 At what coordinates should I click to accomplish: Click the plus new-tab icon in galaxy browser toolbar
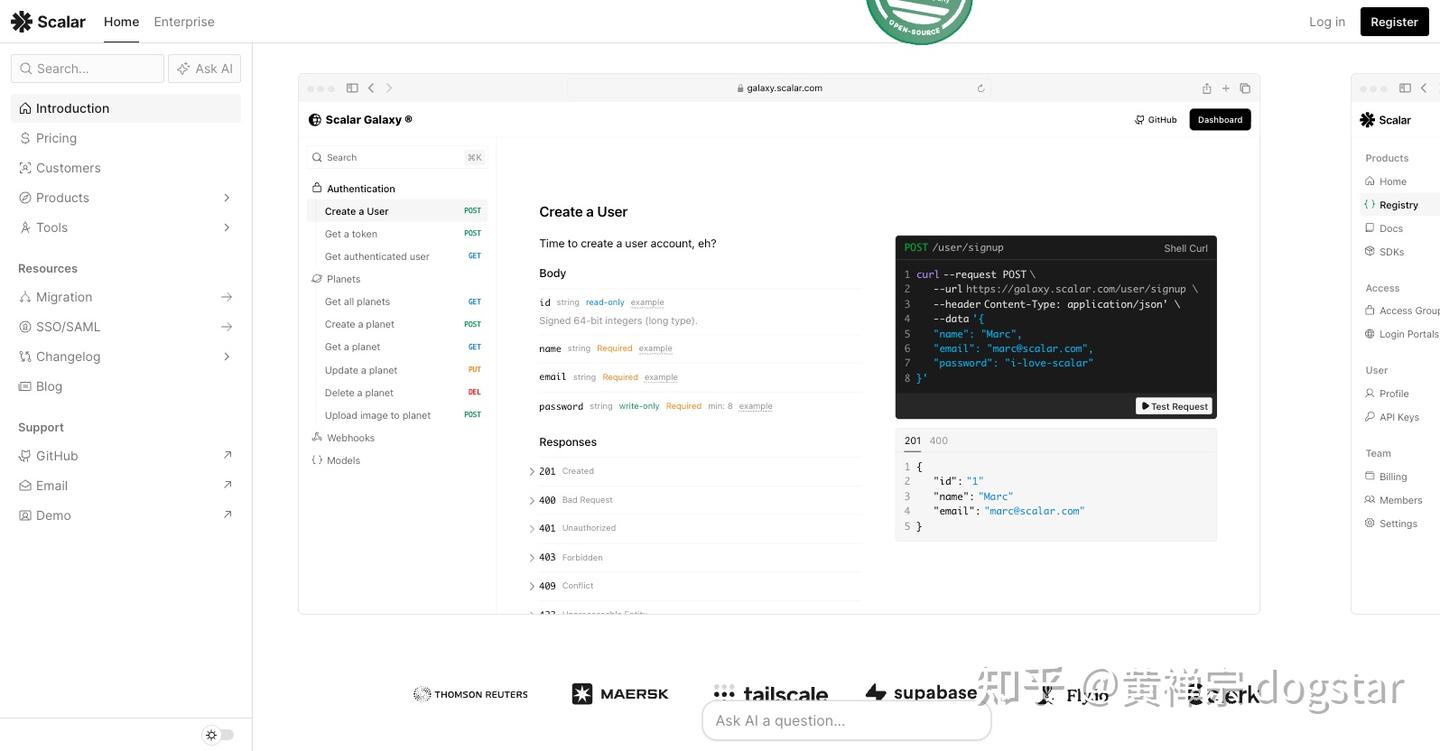pos(1226,88)
